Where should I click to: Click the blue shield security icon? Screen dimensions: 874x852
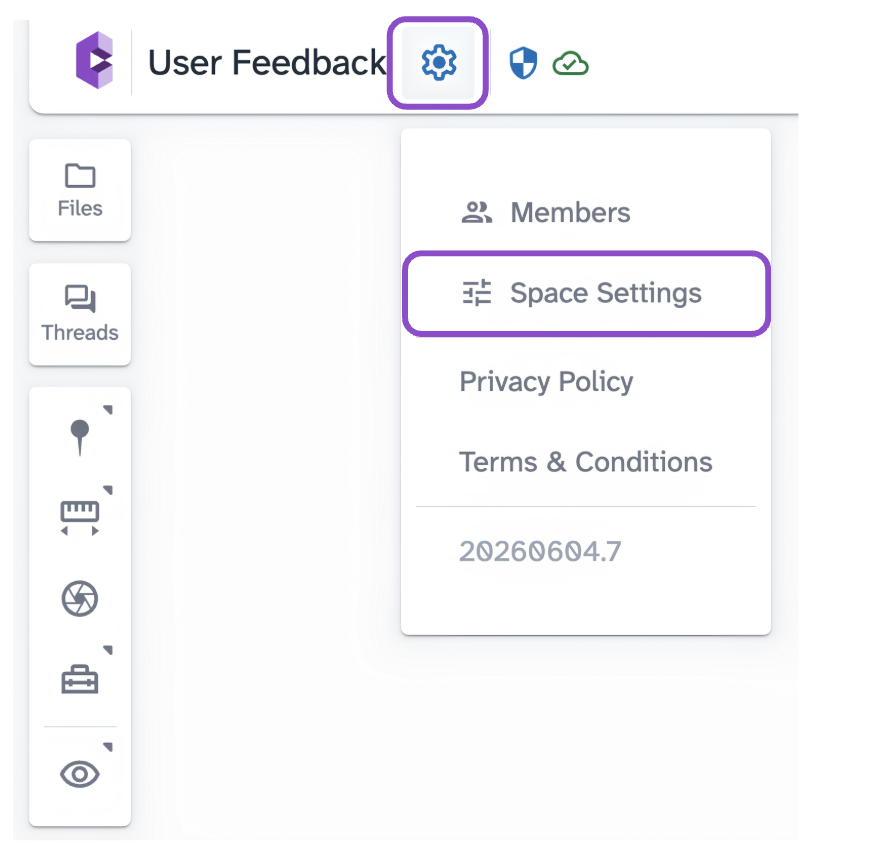click(x=523, y=63)
